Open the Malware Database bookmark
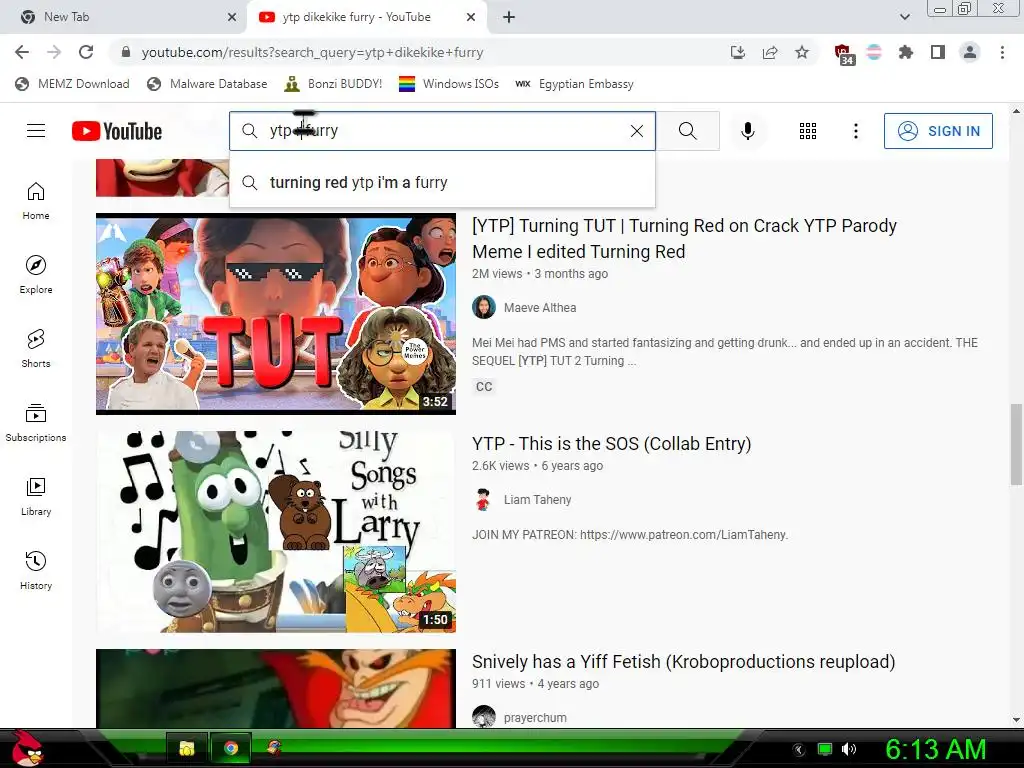This screenshot has height=768, width=1024. tap(207, 84)
